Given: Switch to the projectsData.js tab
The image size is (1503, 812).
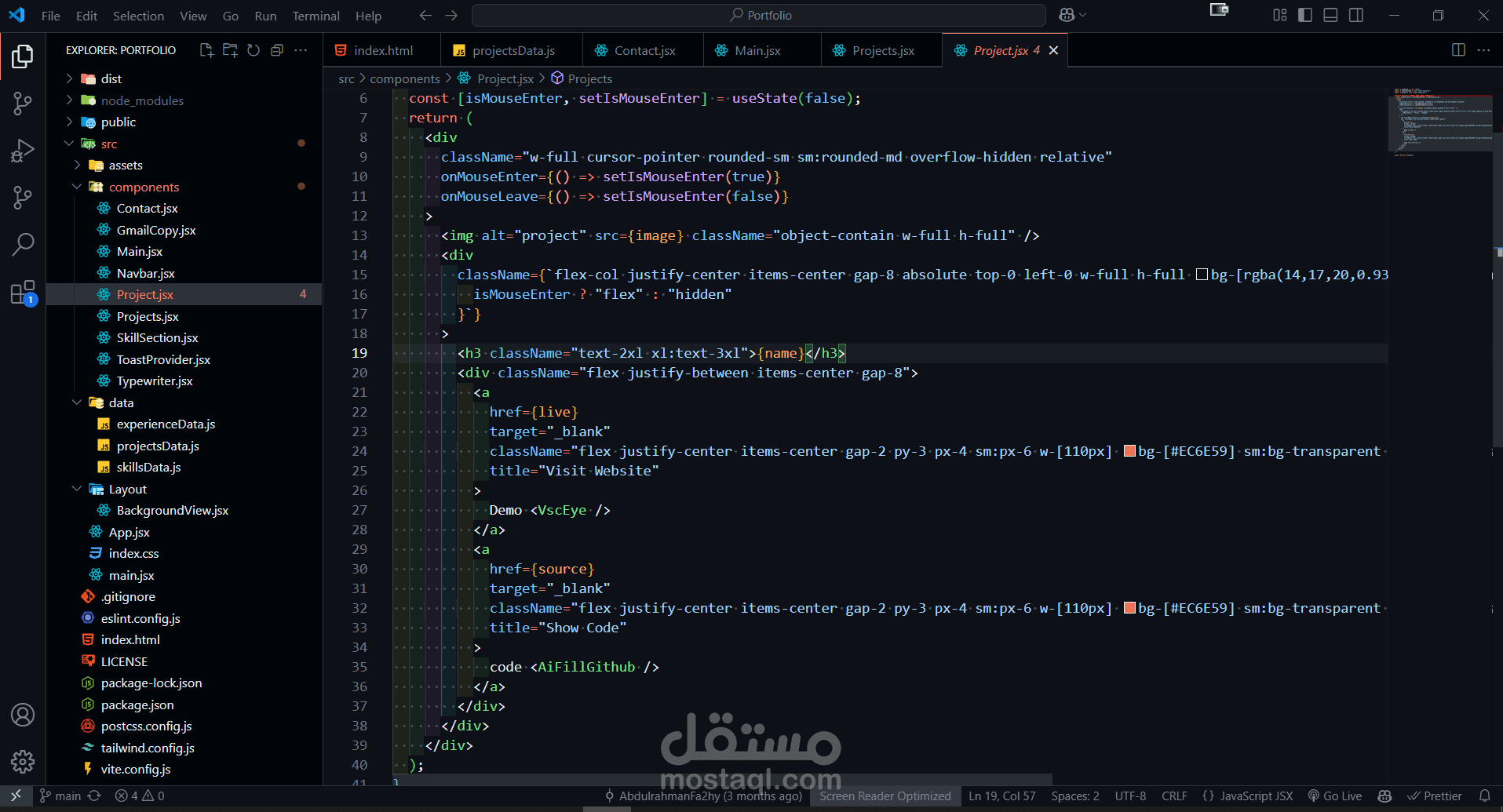Looking at the screenshot, I should coord(512,50).
